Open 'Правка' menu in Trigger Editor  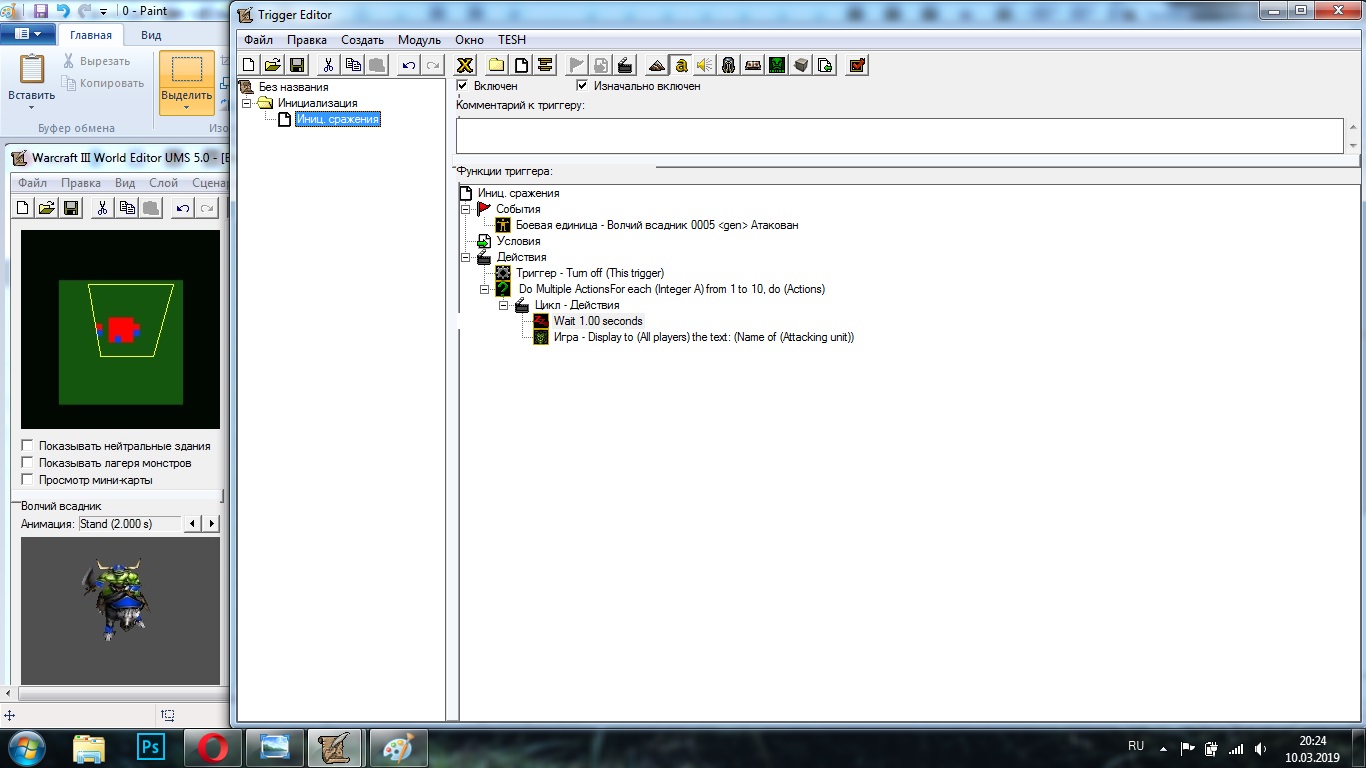[307, 40]
